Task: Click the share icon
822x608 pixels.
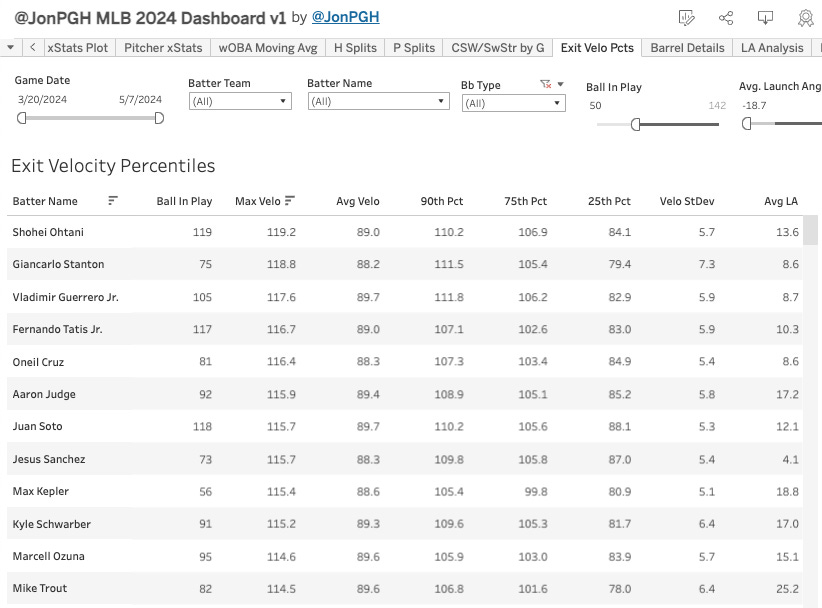Action: pos(726,18)
